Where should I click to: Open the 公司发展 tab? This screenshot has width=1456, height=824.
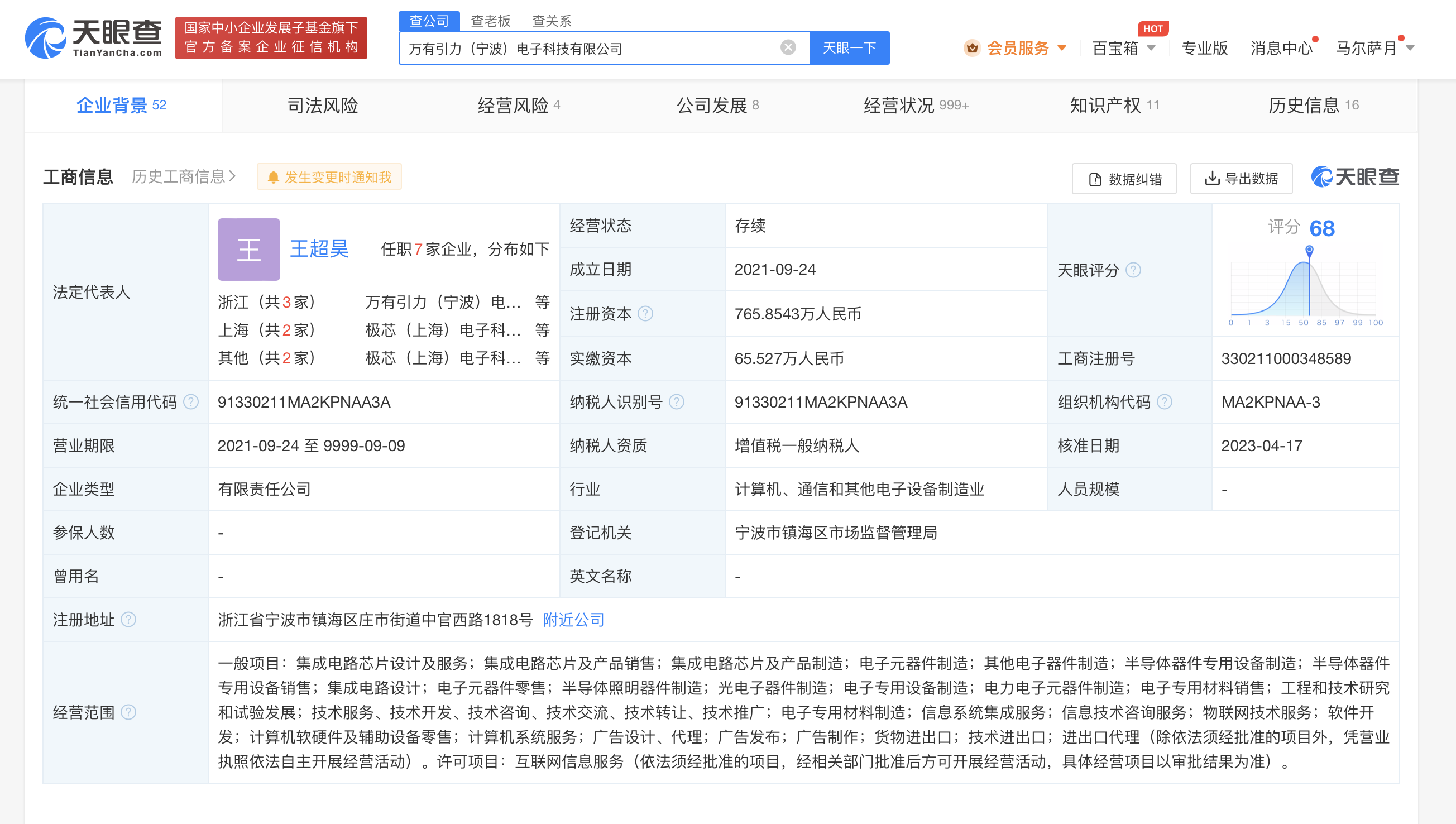tap(717, 106)
